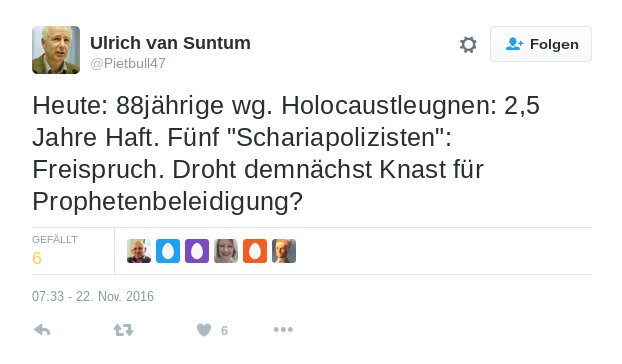Open the blonde woman's avatar profile
Viewport: 622px width, 364px height.
(x=226, y=251)
